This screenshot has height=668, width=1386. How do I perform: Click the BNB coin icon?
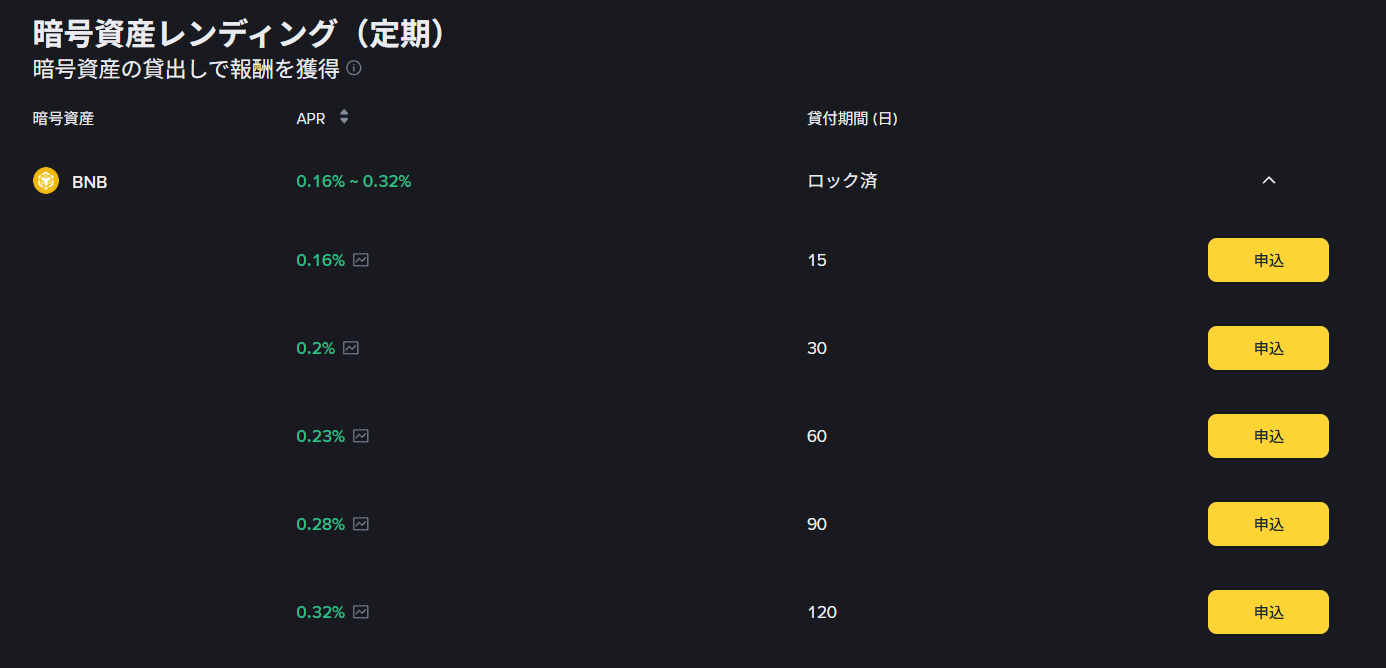point(46,181)
